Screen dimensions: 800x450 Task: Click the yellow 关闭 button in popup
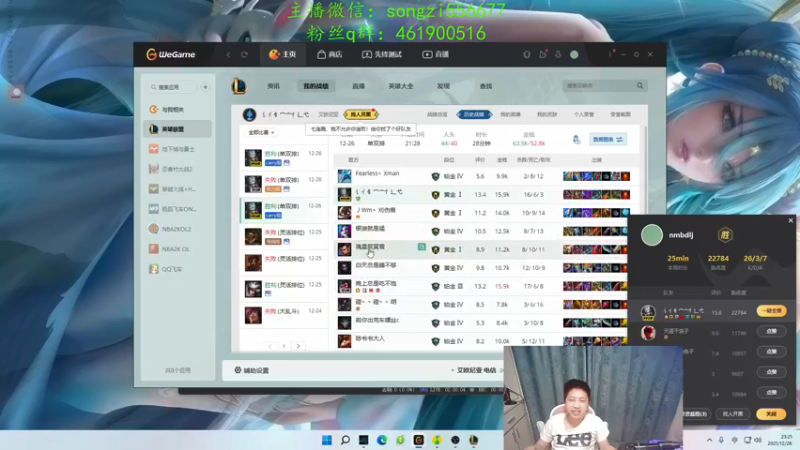tap(771, 414)
